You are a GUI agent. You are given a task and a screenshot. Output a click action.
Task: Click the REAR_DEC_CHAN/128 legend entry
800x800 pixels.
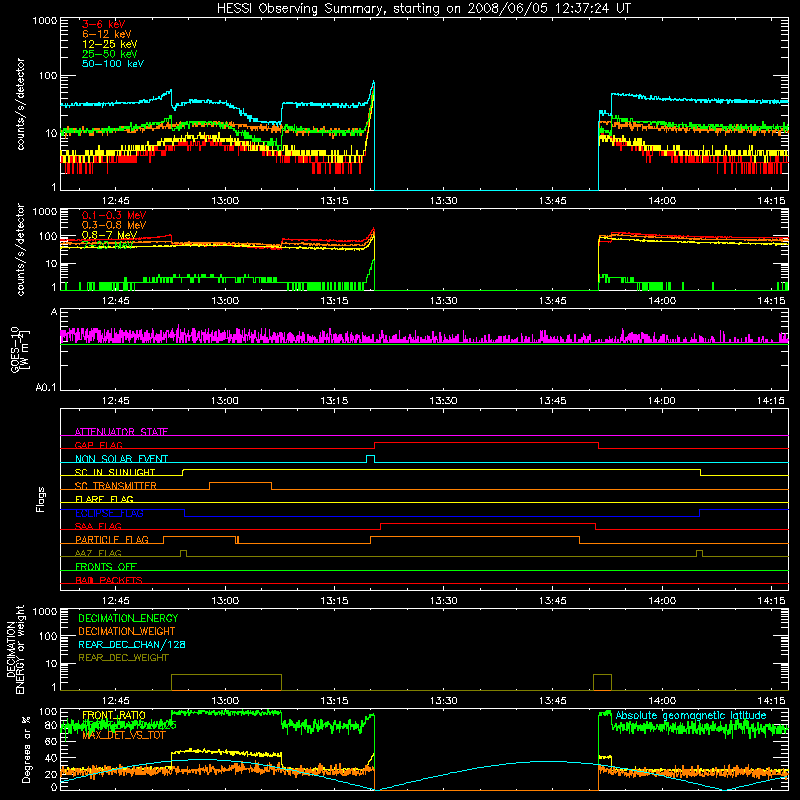(132, 644)
